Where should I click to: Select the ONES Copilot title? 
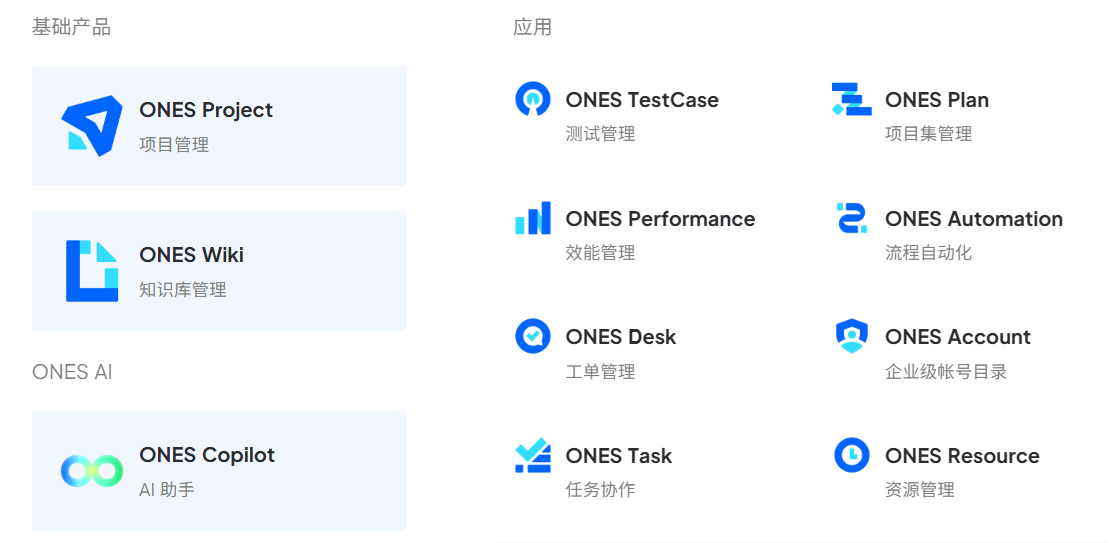click(207, 455)
